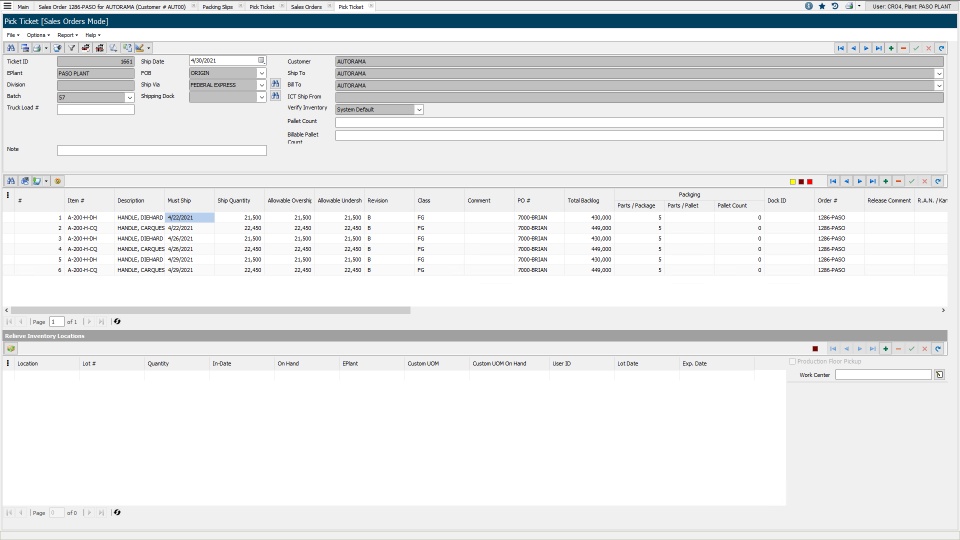
Task: Delete a line from the detail grid
Action: (x=898, y=181)
